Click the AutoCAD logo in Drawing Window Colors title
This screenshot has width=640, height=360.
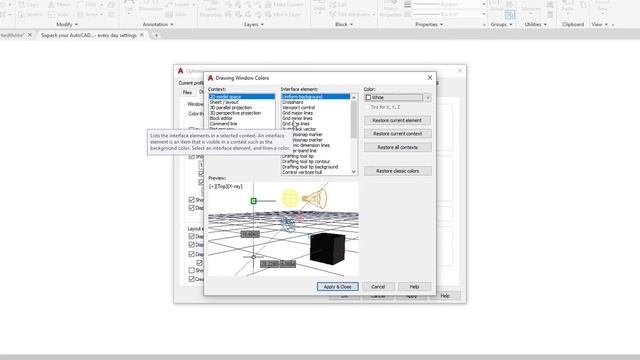(211, 78)
